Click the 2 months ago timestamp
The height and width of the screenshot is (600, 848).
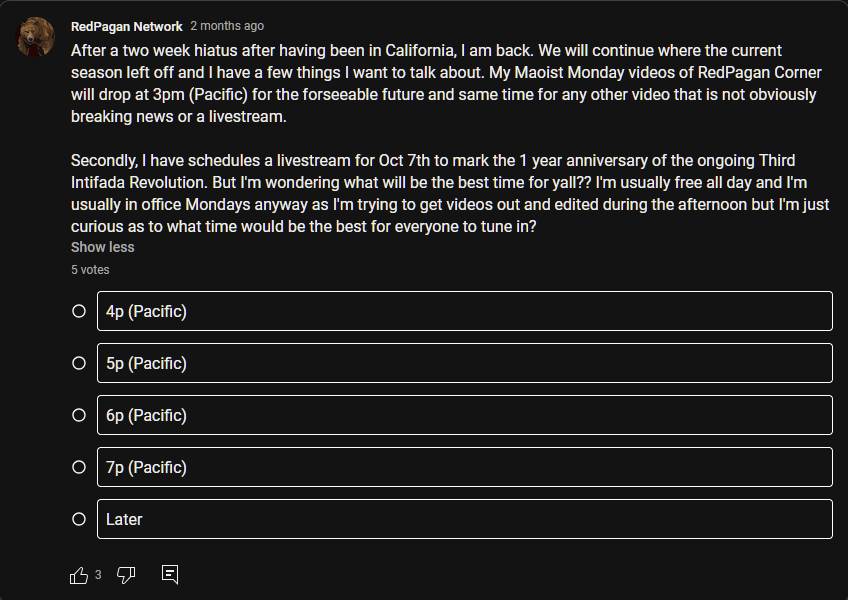227,26
